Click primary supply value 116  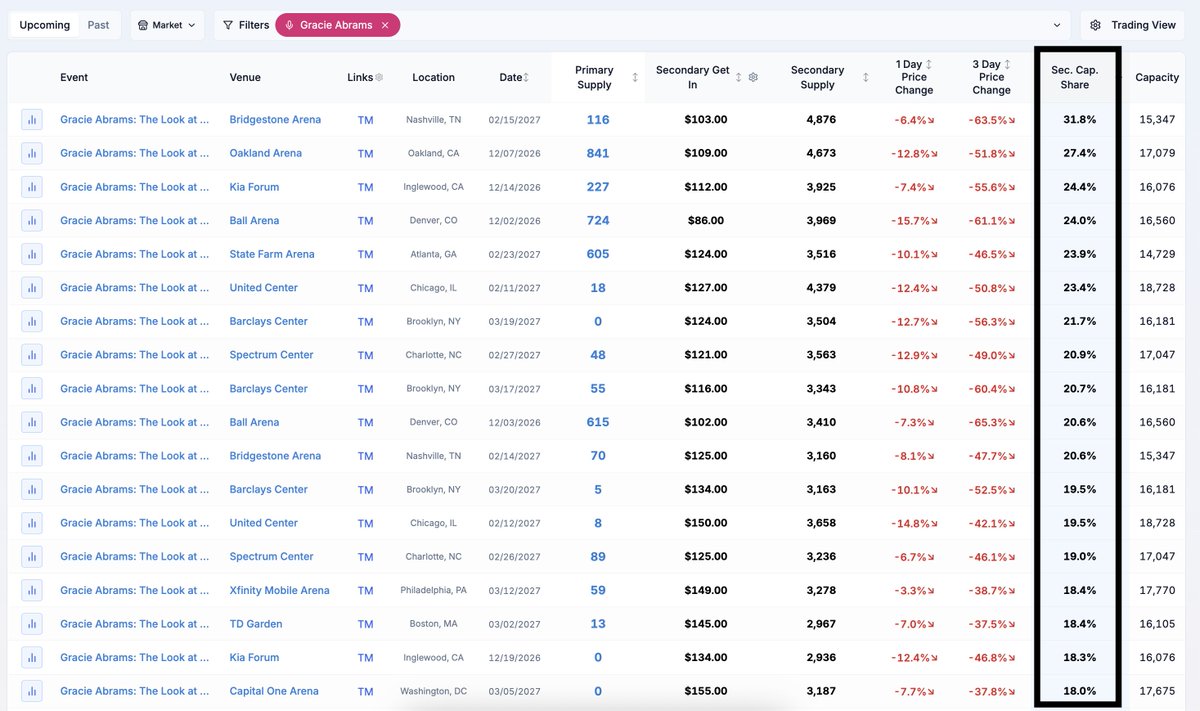tap(598, 120)
